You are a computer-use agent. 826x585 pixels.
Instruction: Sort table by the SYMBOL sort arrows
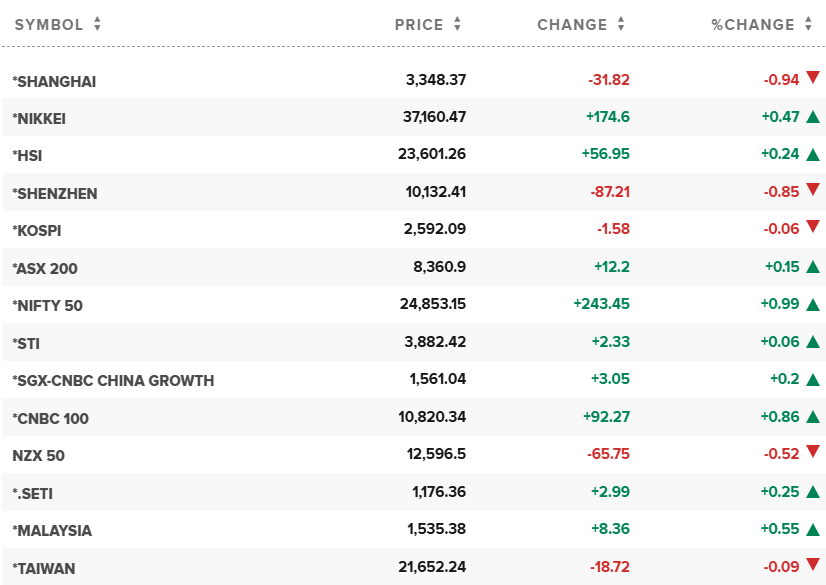97,25
